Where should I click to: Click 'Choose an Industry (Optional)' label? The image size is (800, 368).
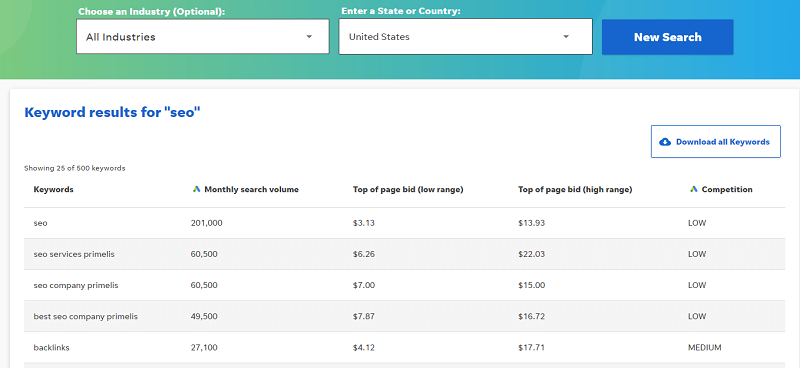coord(152,11)
